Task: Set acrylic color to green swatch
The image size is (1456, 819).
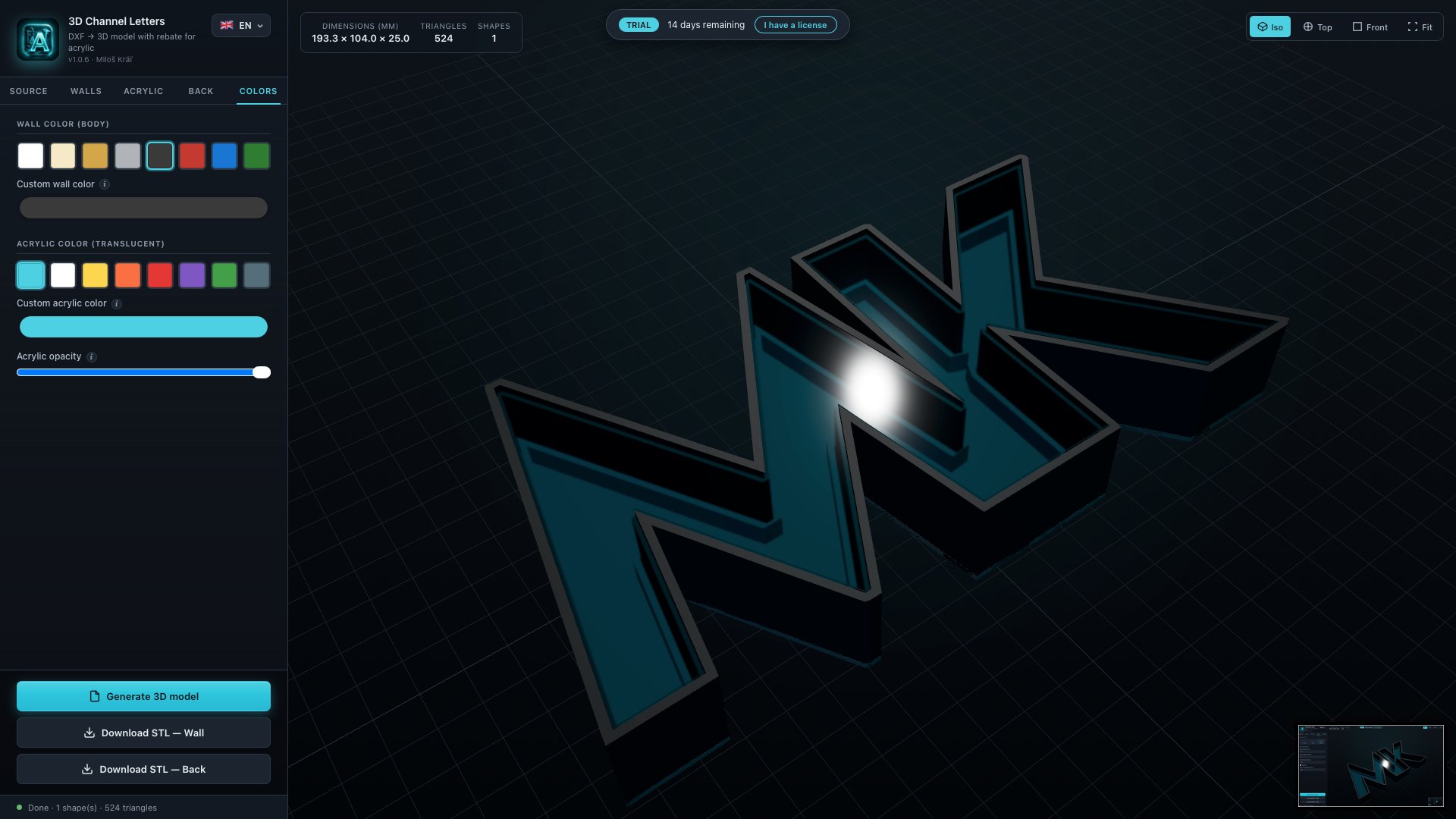Action: click(224, 275)
